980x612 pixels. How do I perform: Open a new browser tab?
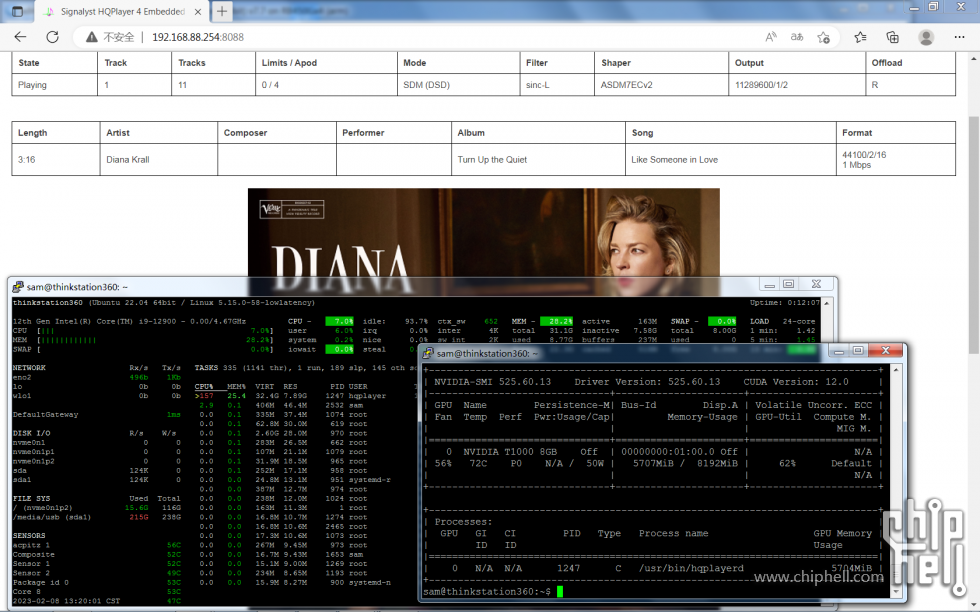222,11
